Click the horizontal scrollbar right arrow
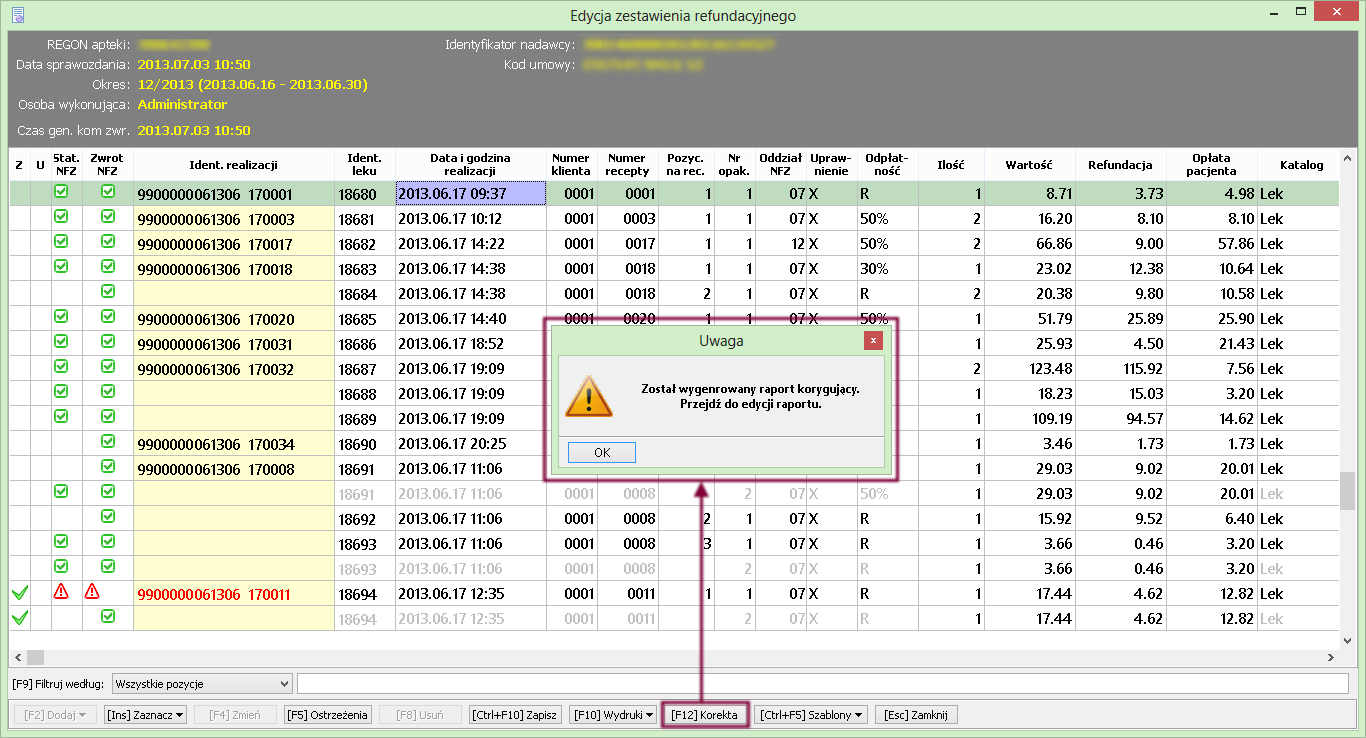 tap(1331, 657)
